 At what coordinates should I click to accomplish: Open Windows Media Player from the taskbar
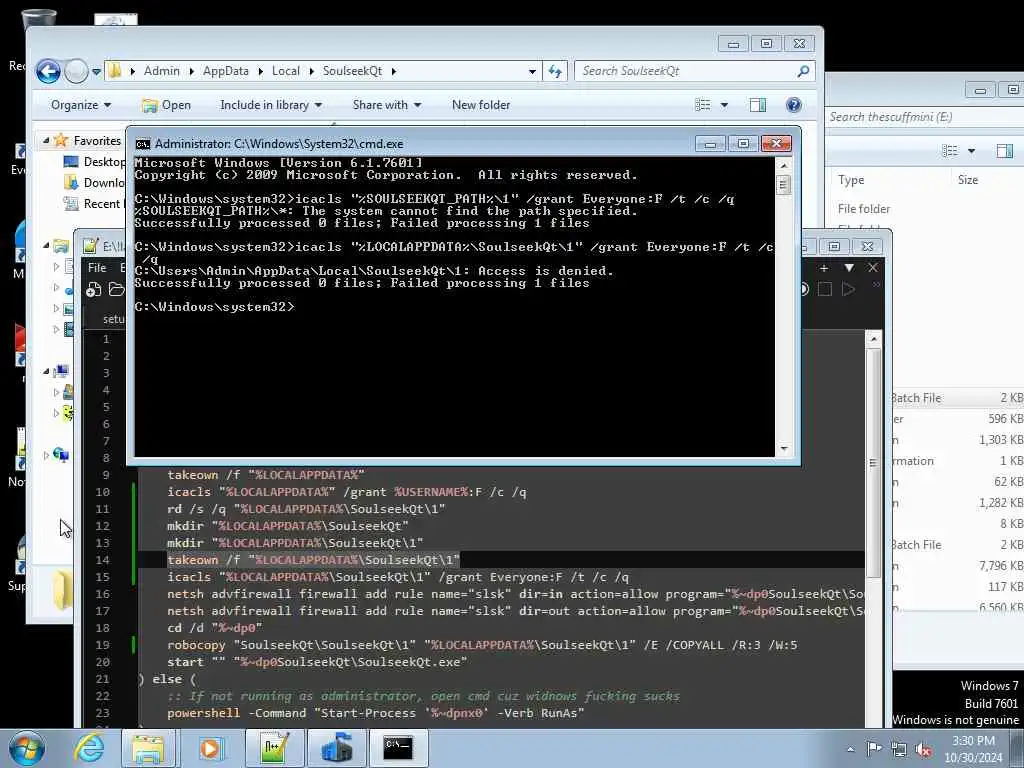(210, 748)
